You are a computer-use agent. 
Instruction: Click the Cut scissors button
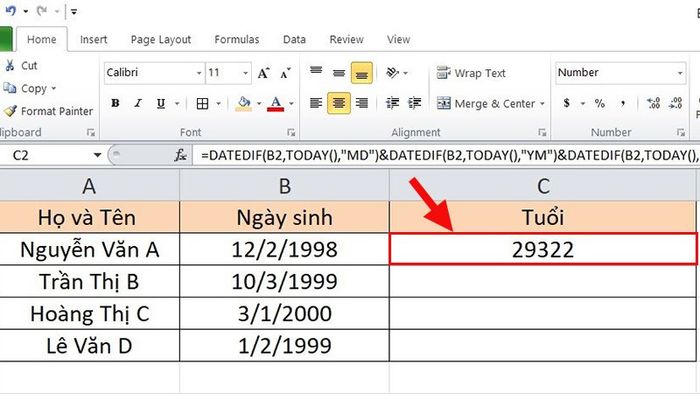pos(21,66)
